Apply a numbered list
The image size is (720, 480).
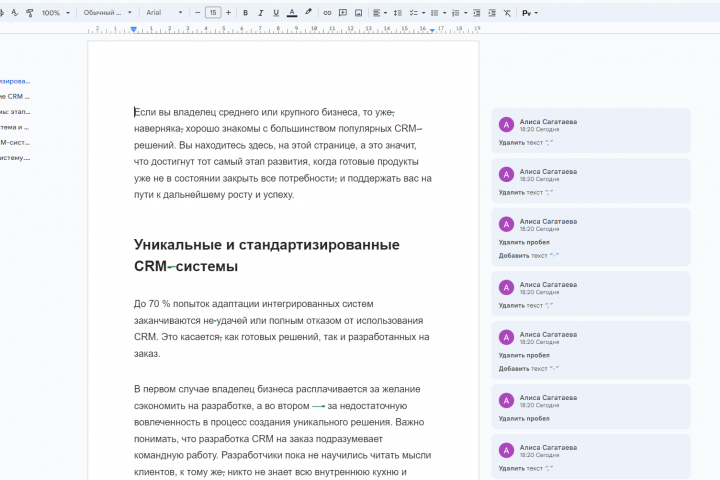tap(456, 13)
